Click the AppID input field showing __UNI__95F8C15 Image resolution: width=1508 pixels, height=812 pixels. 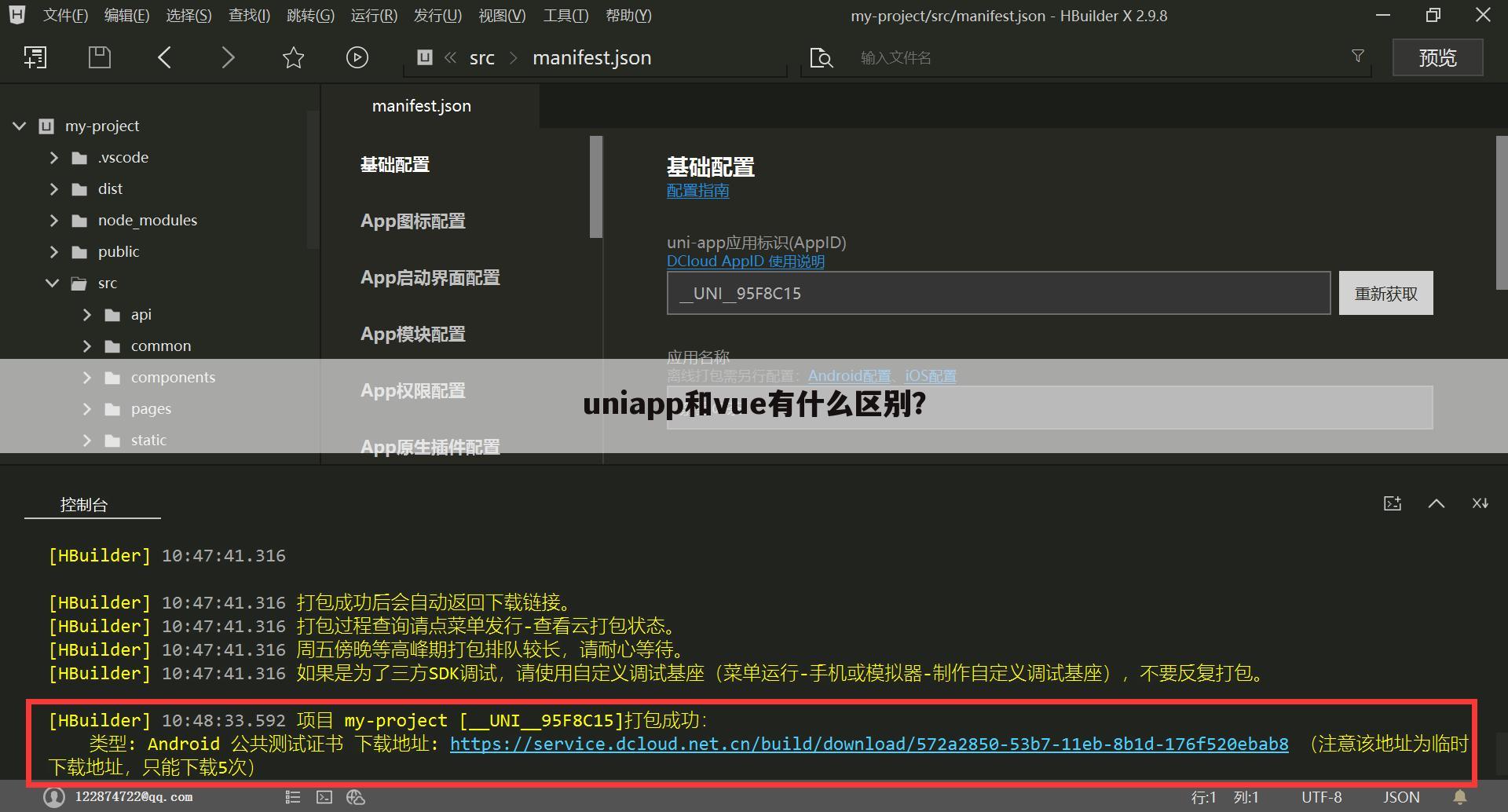pyautogui.click(x=997, y=292)
